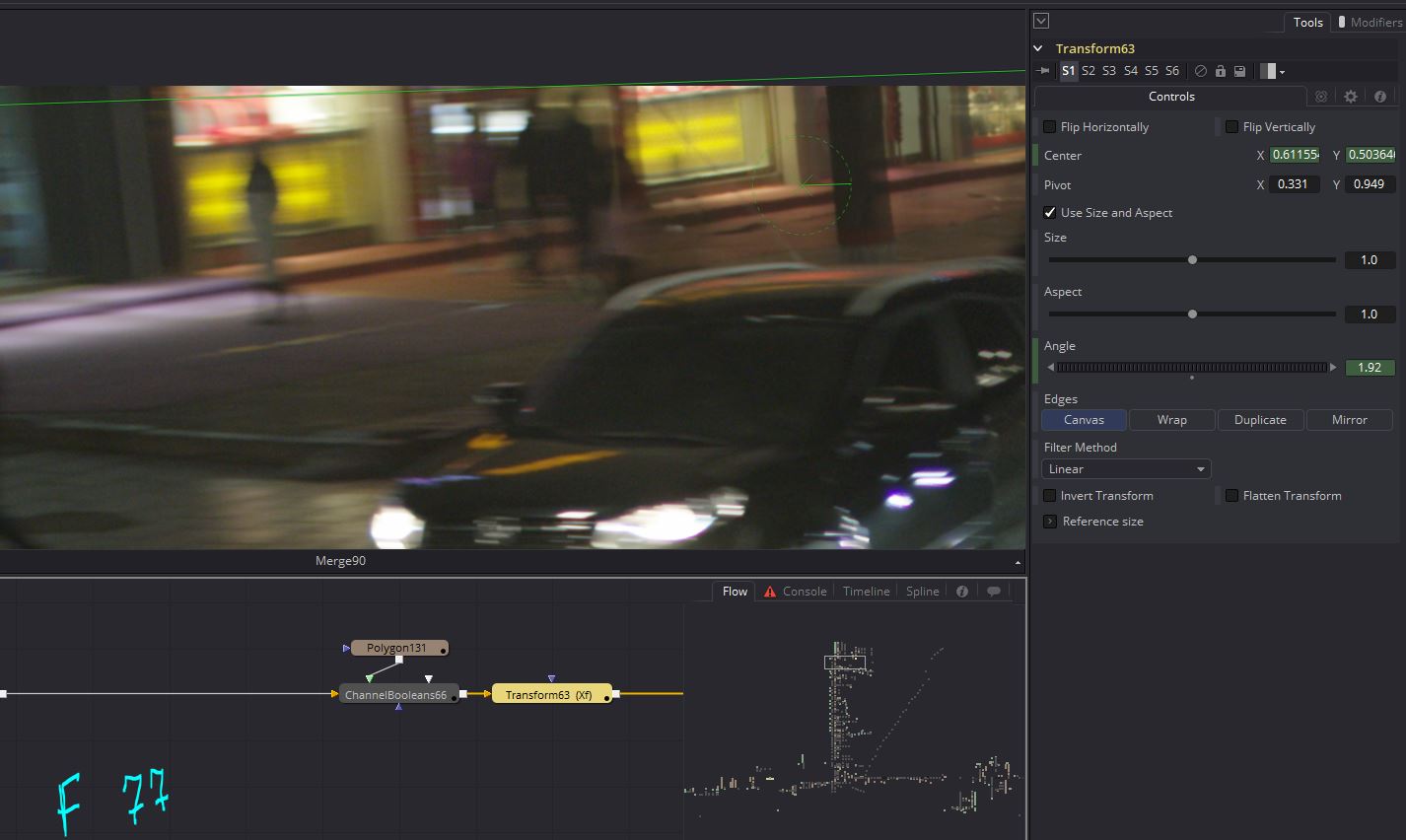Click the Size slider handle

coord(1192,260)
